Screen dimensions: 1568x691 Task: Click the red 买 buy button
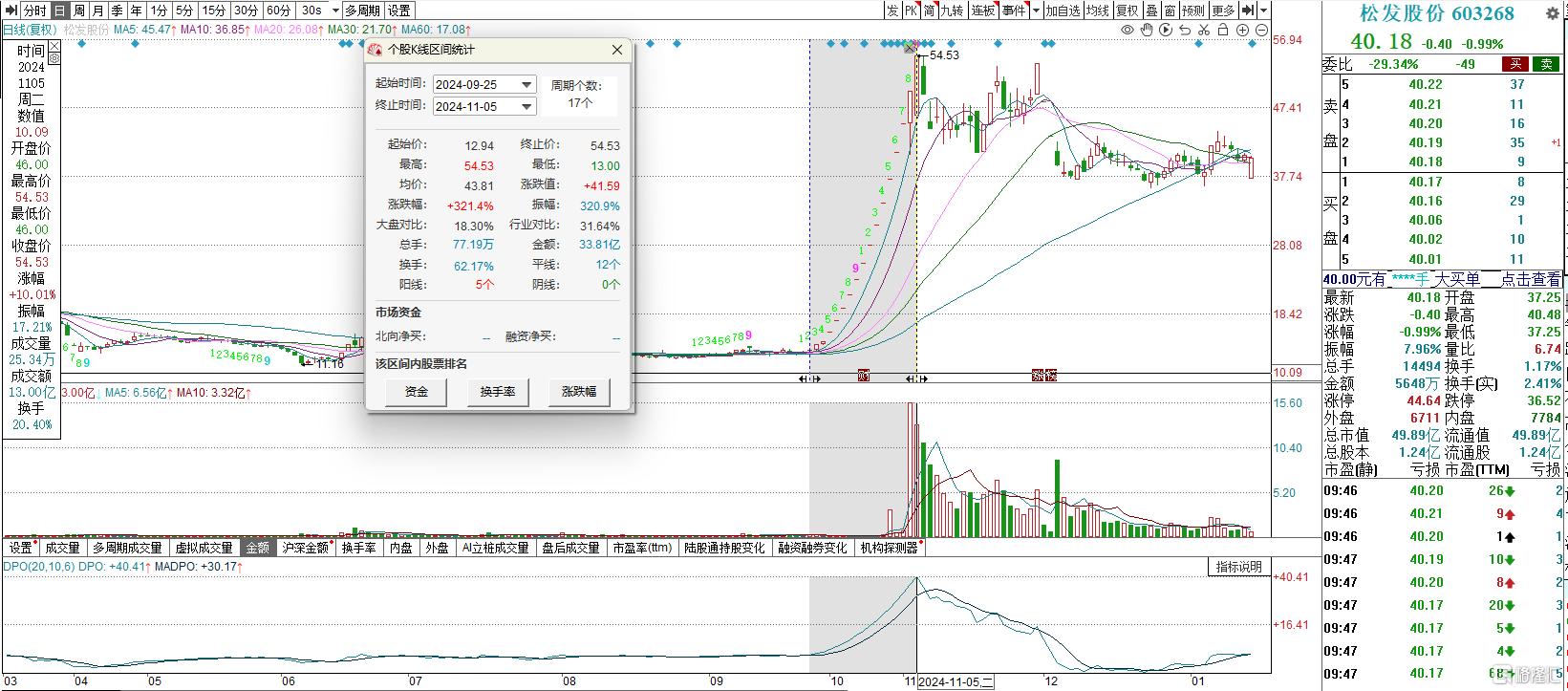[x=1514, y=64]
